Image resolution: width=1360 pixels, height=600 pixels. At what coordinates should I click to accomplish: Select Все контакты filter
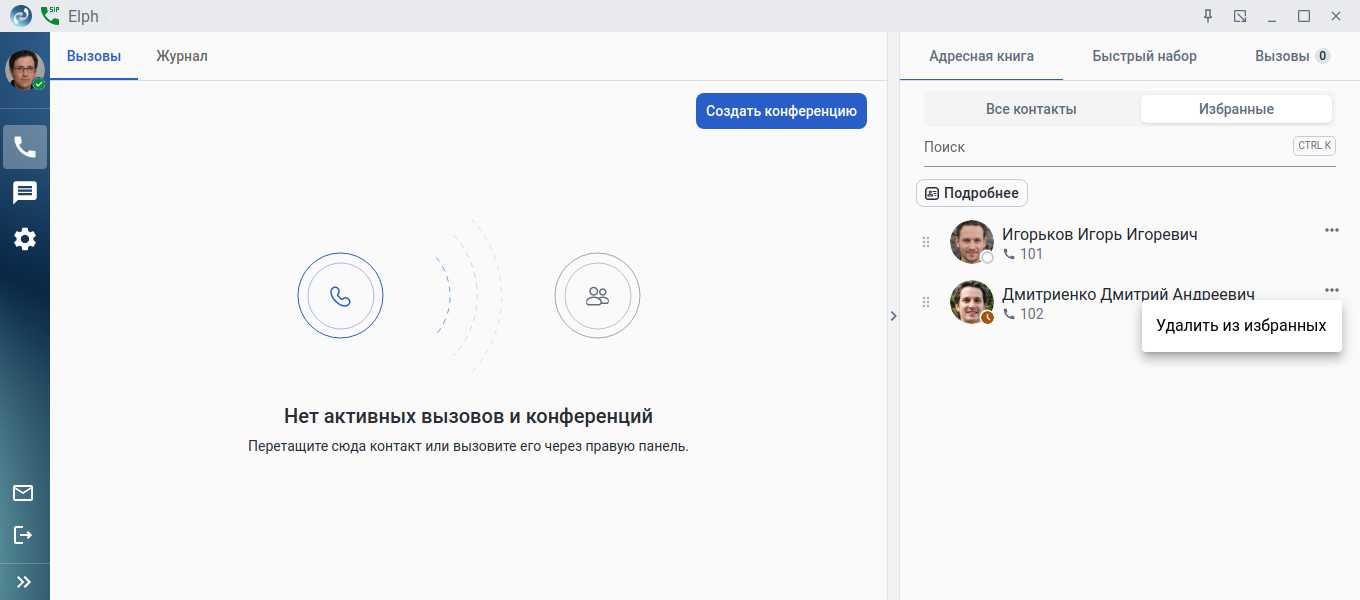coord(1031,109)
